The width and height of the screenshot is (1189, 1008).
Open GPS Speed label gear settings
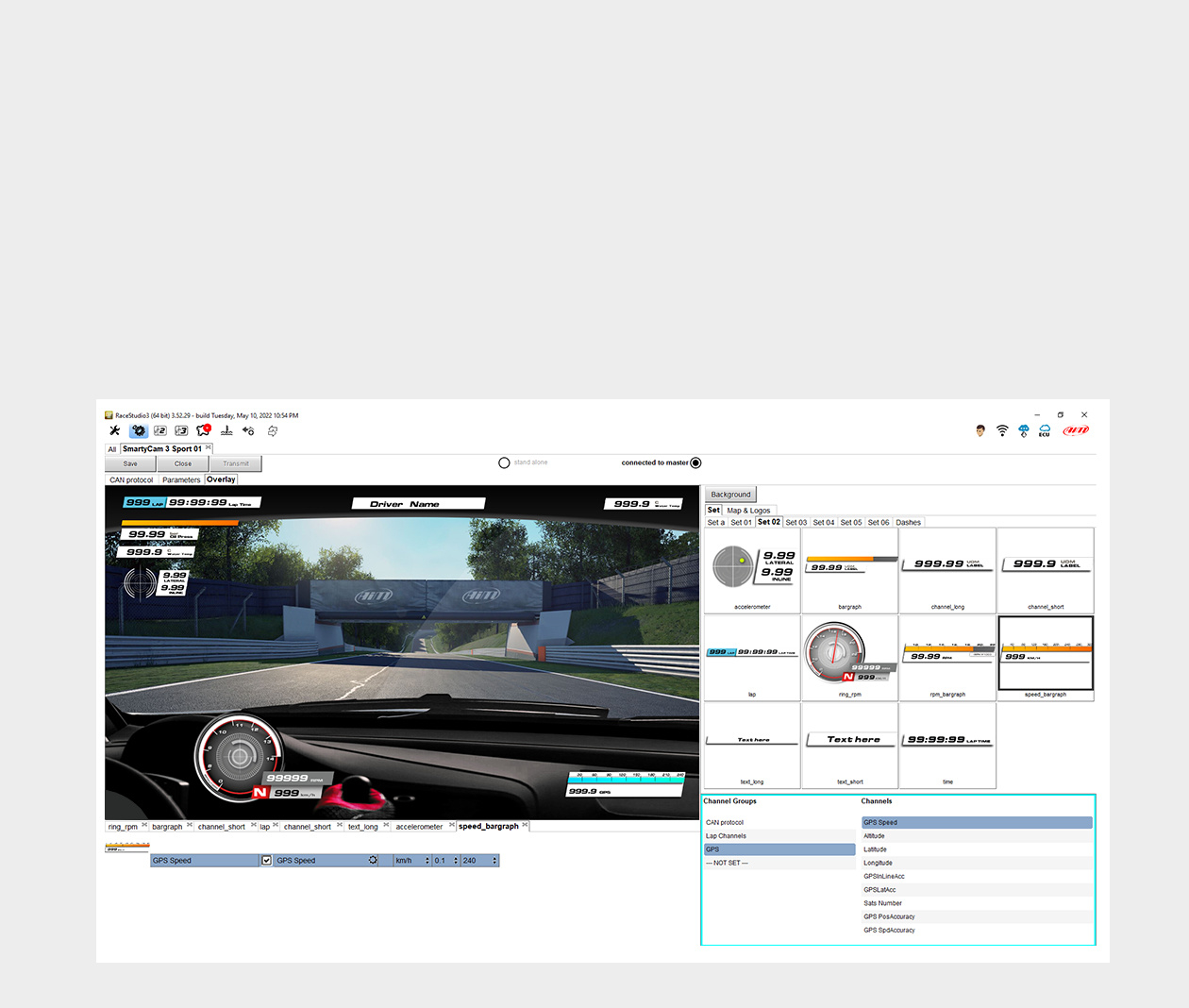373,860
